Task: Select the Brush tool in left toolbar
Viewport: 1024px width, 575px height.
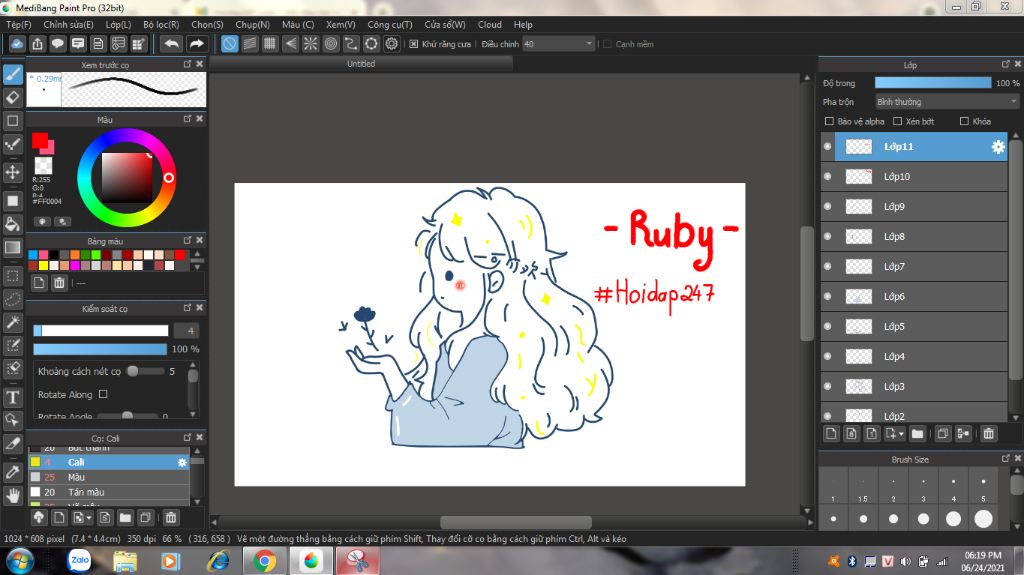Action: pyautogui.click(x=13, y=74)
